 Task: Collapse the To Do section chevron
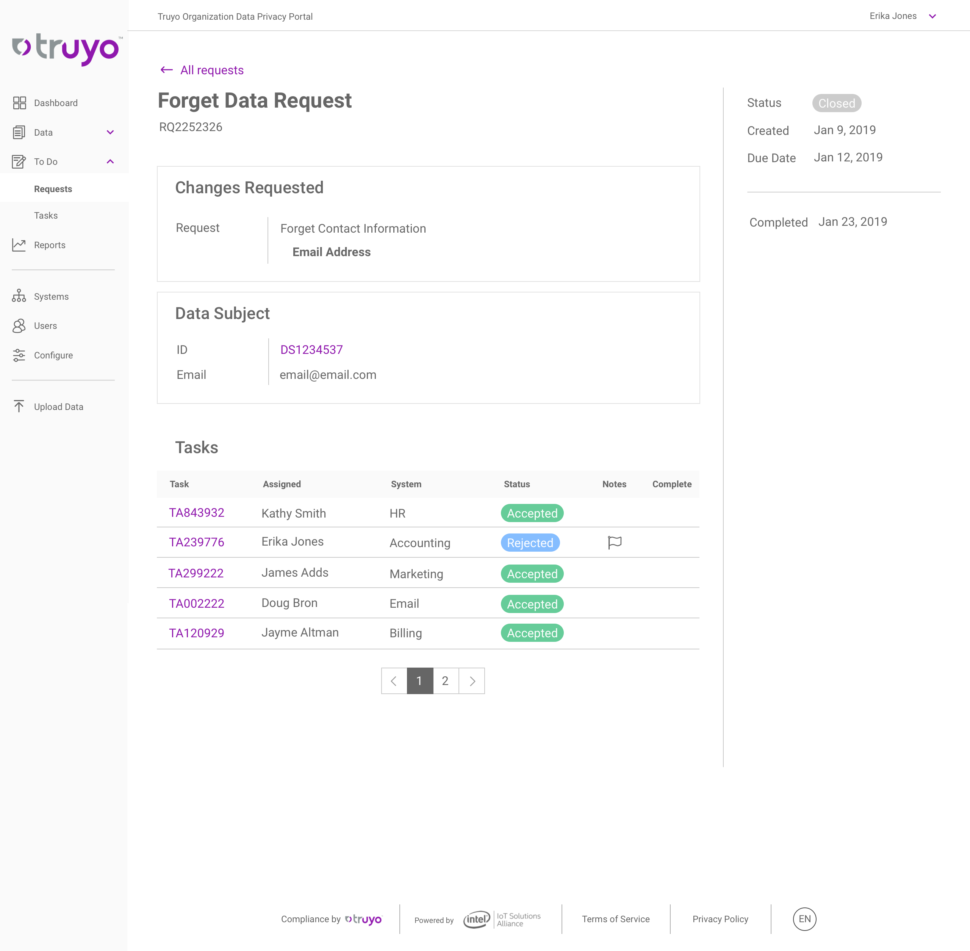(x=110, y=162)
